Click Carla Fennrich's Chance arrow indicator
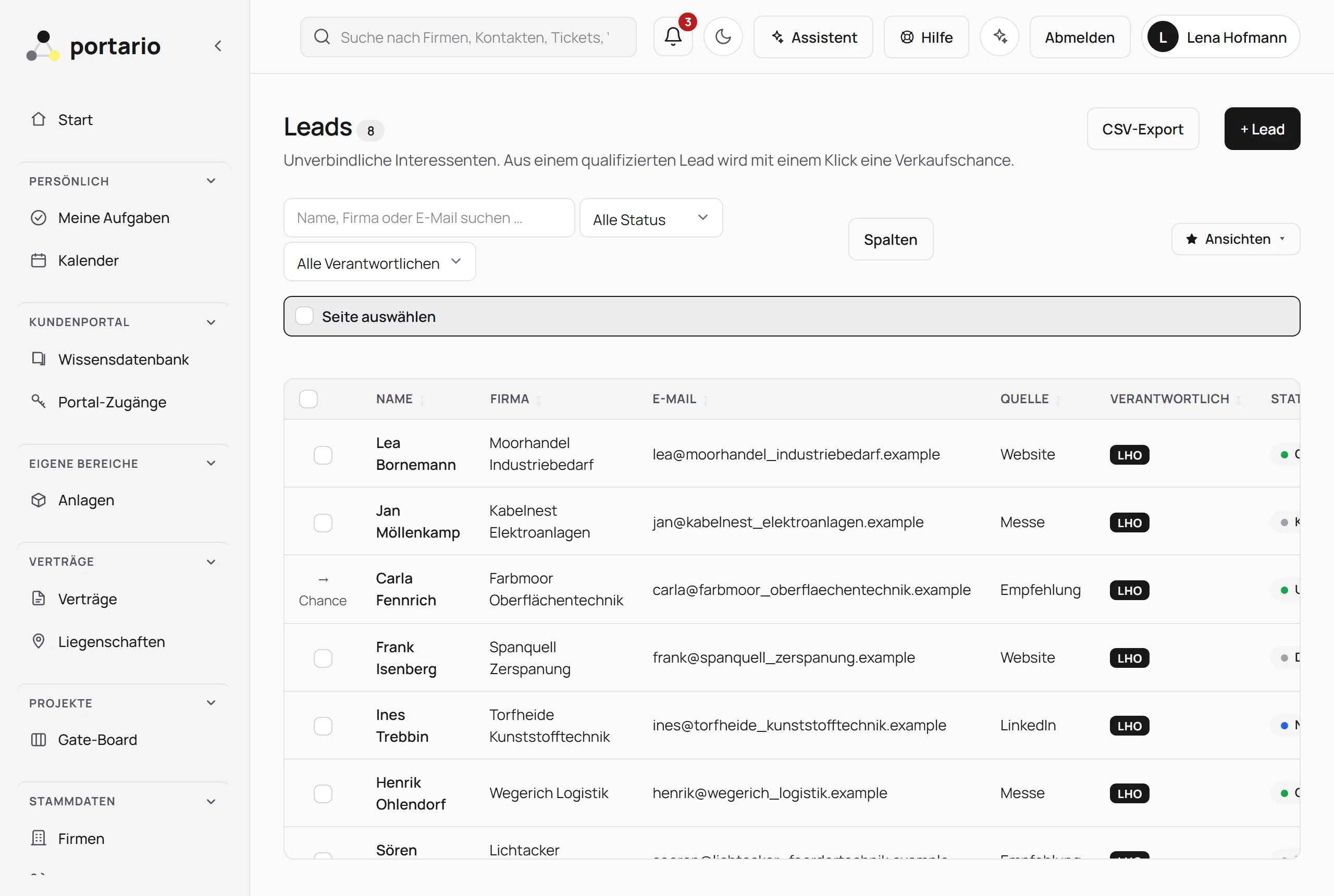The image size is (1334, 896). [323, 590]
